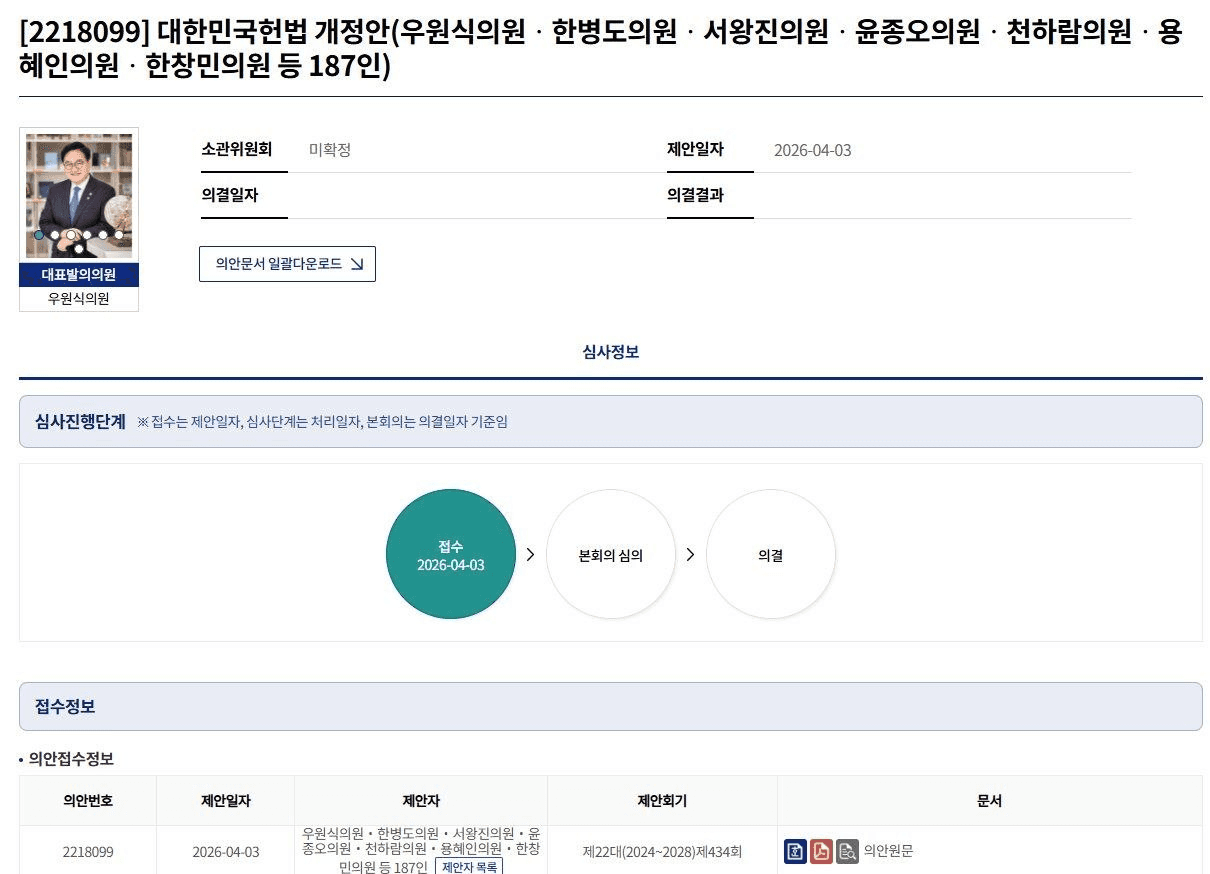The width and height of the screenshot is (1210, 874).
Task: Click the arrow icon in 의안문서 일괄다운로드
Action: 357,264
